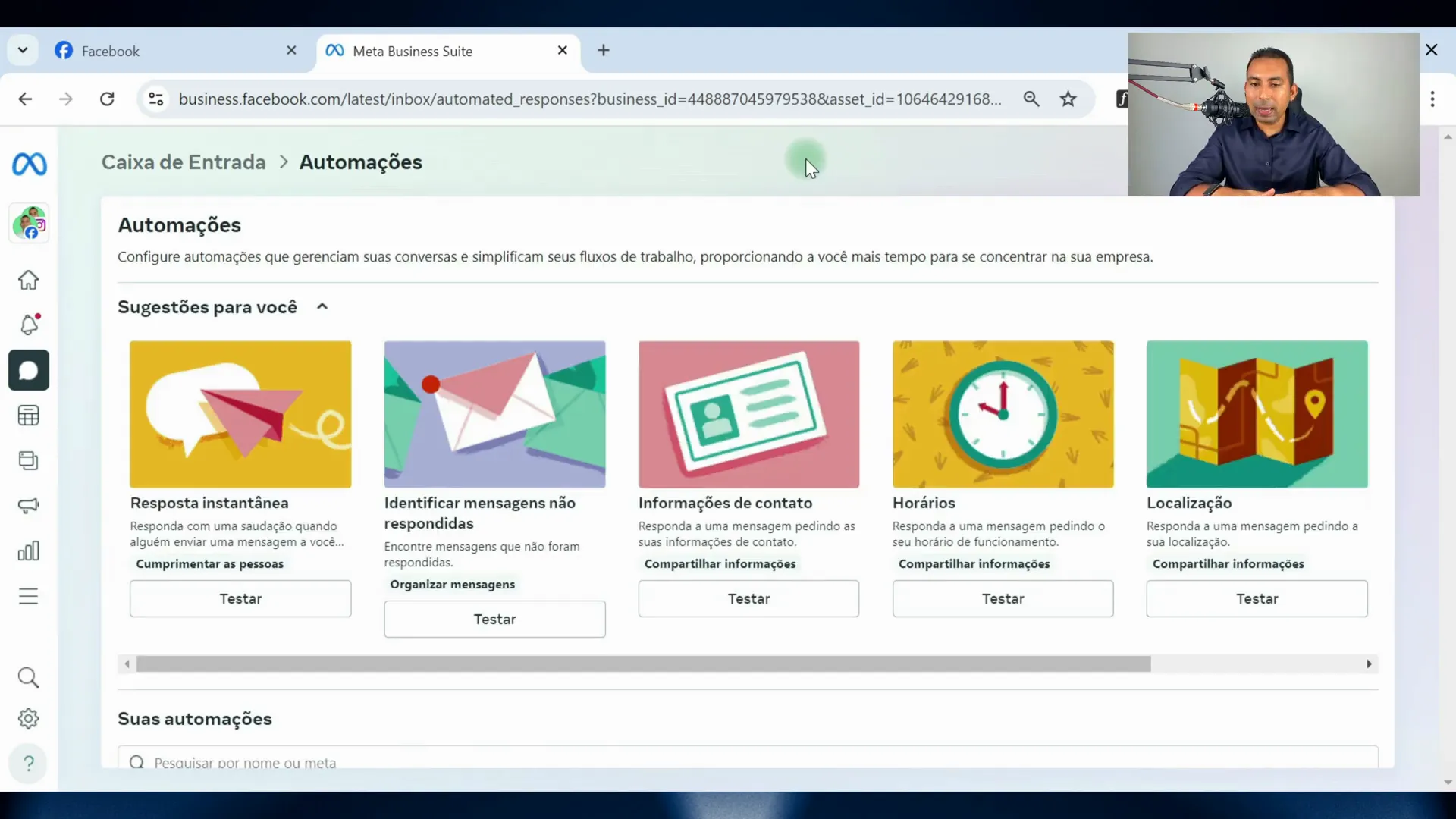This screenshot has height=819, width=1456.
Task: Open the Help question mark
Action: tap(29, 763)
